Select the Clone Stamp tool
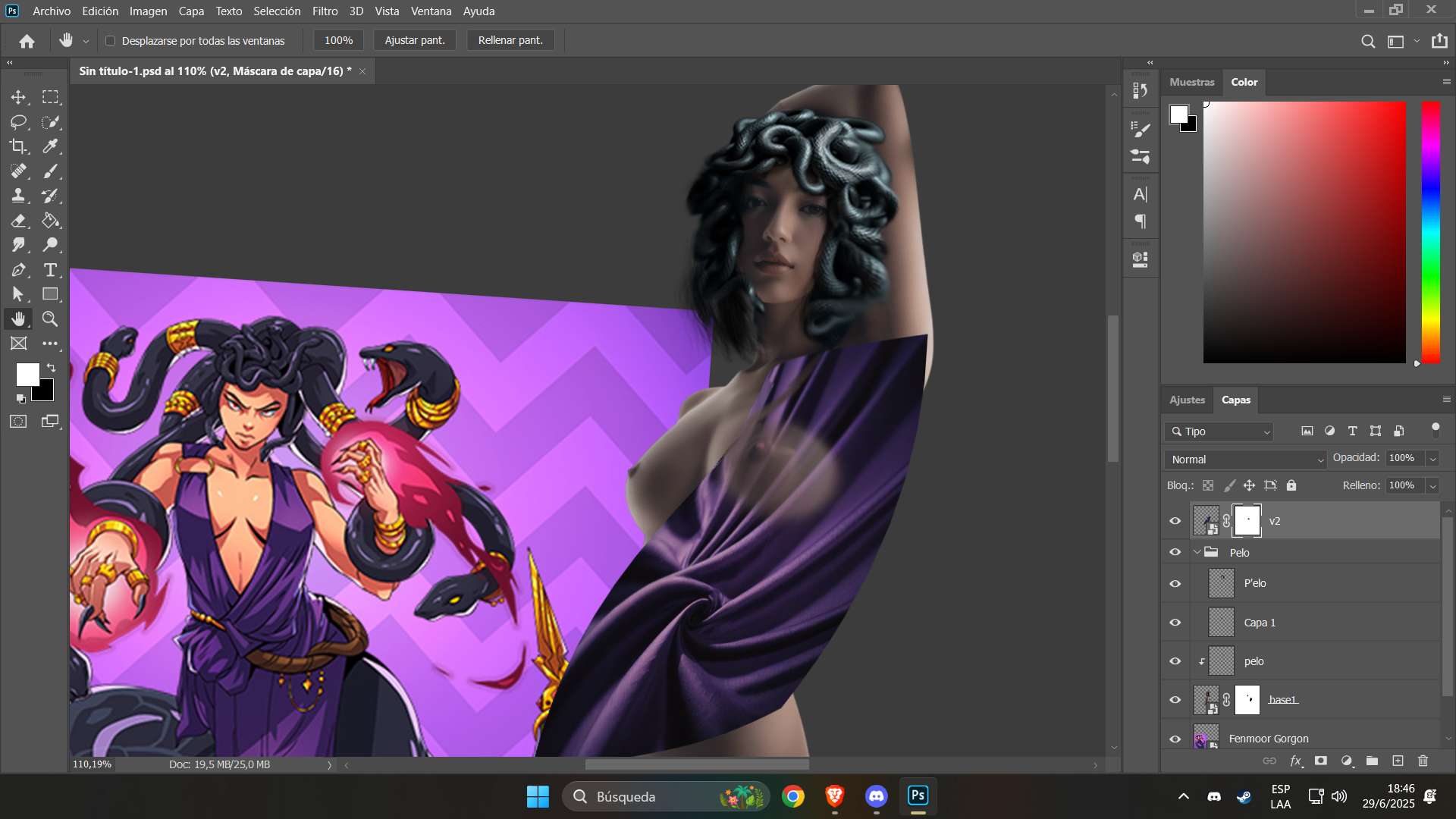 click(18, 196)
